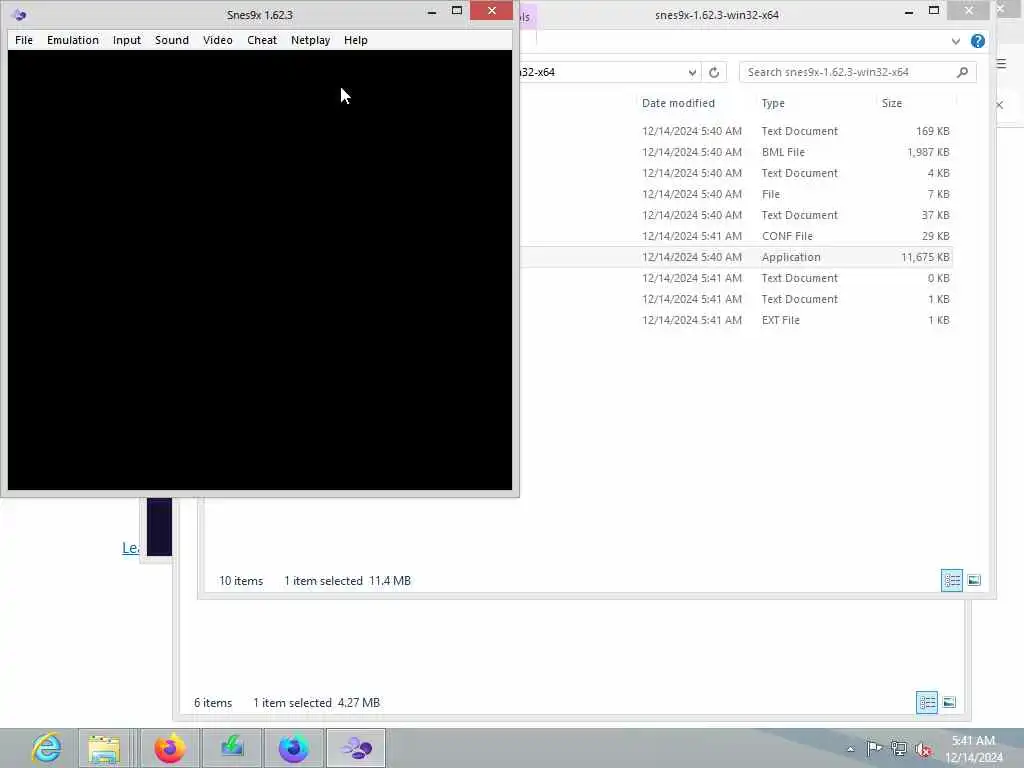Open the Help menu in Snes9x
1024x768 pixels.
point(356,40)
